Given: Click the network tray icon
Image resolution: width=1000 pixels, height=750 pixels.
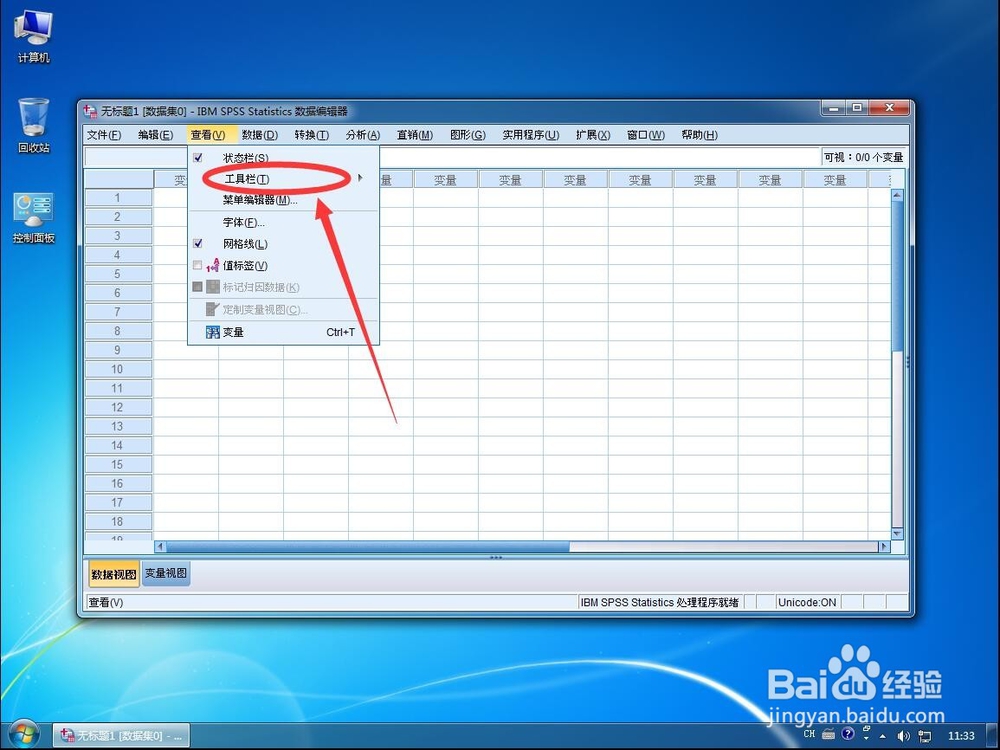Looking at the screenshot, I should [924, 736].
